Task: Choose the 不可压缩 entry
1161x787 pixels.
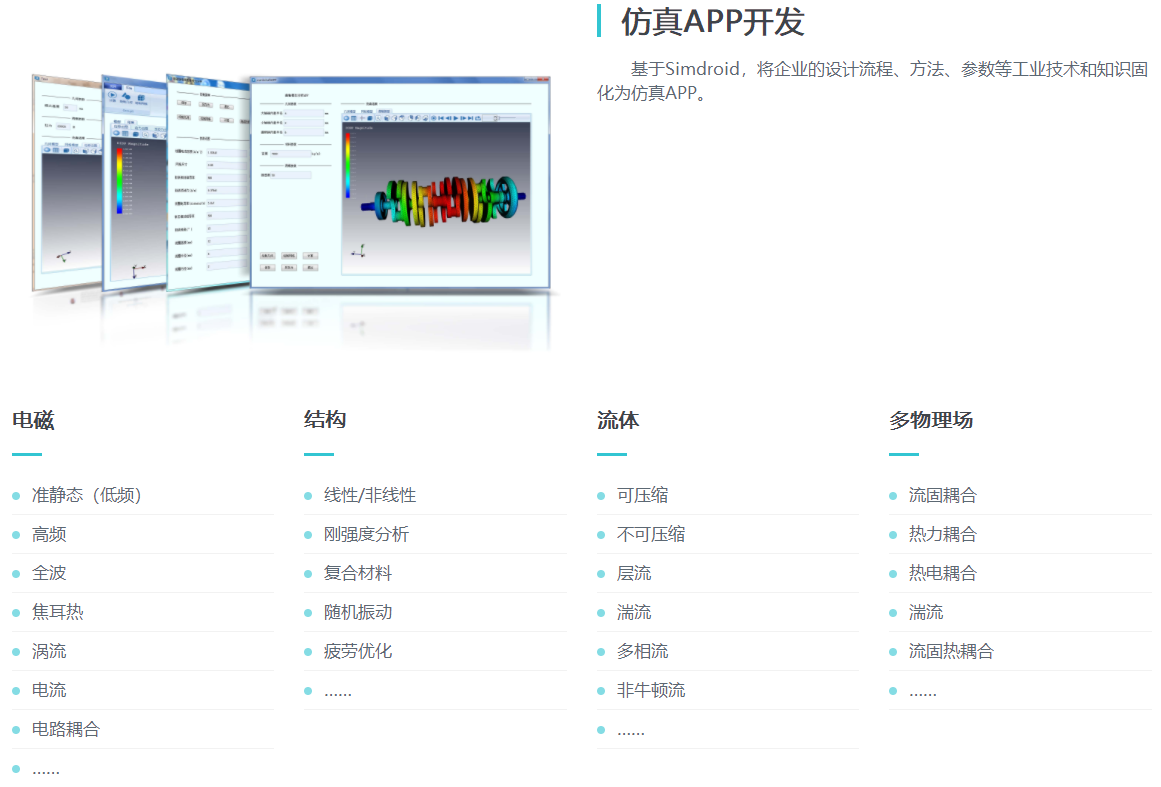Action: pos(651,535)
